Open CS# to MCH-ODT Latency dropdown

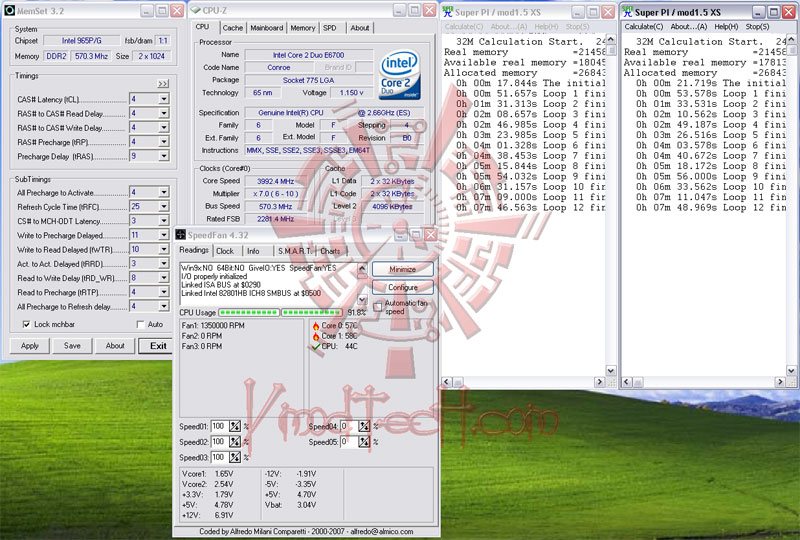(x=163, y=221)
